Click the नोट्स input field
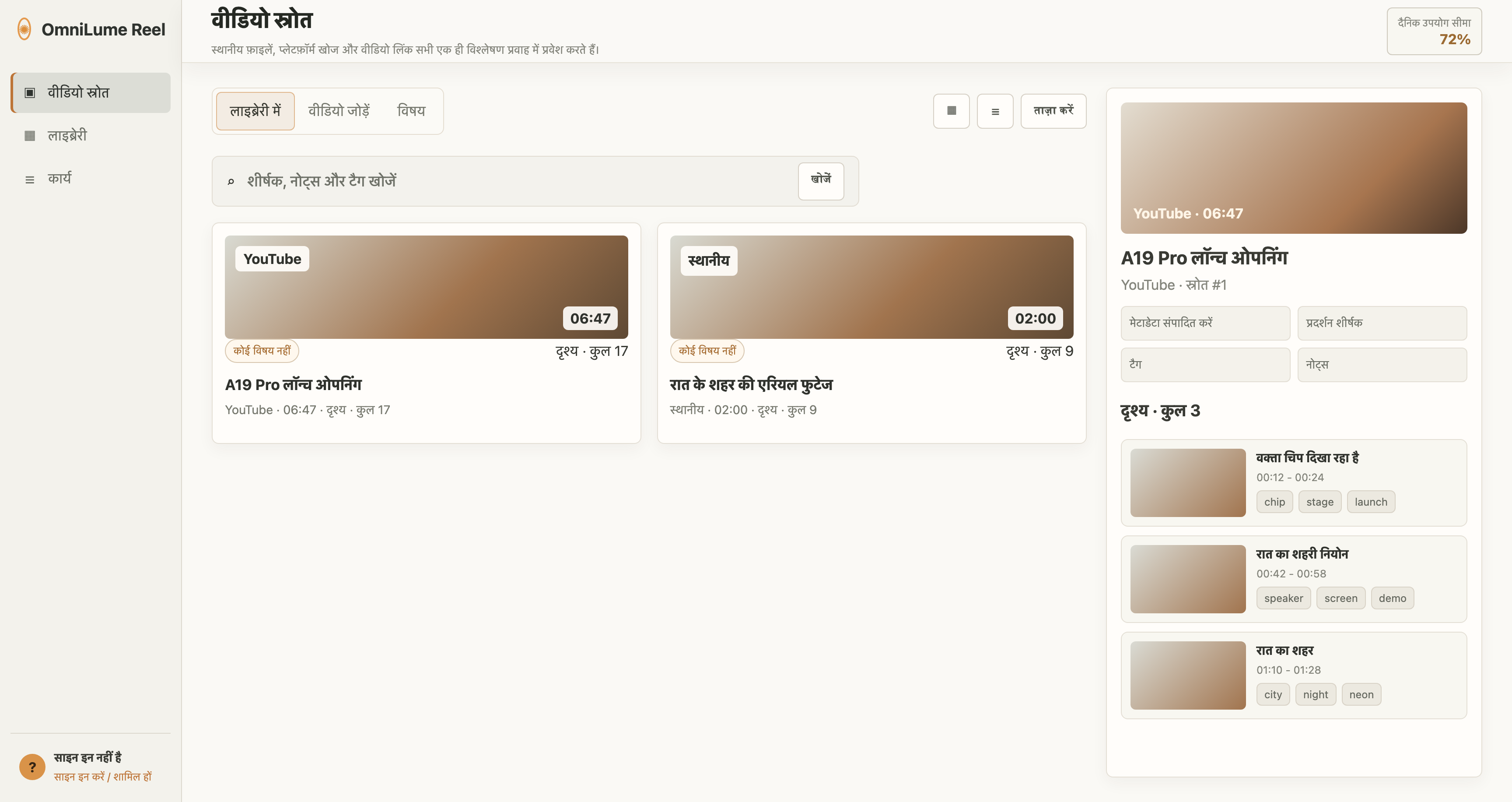The height and width of the screenshot is (802, 1512). pos(1382,365)
